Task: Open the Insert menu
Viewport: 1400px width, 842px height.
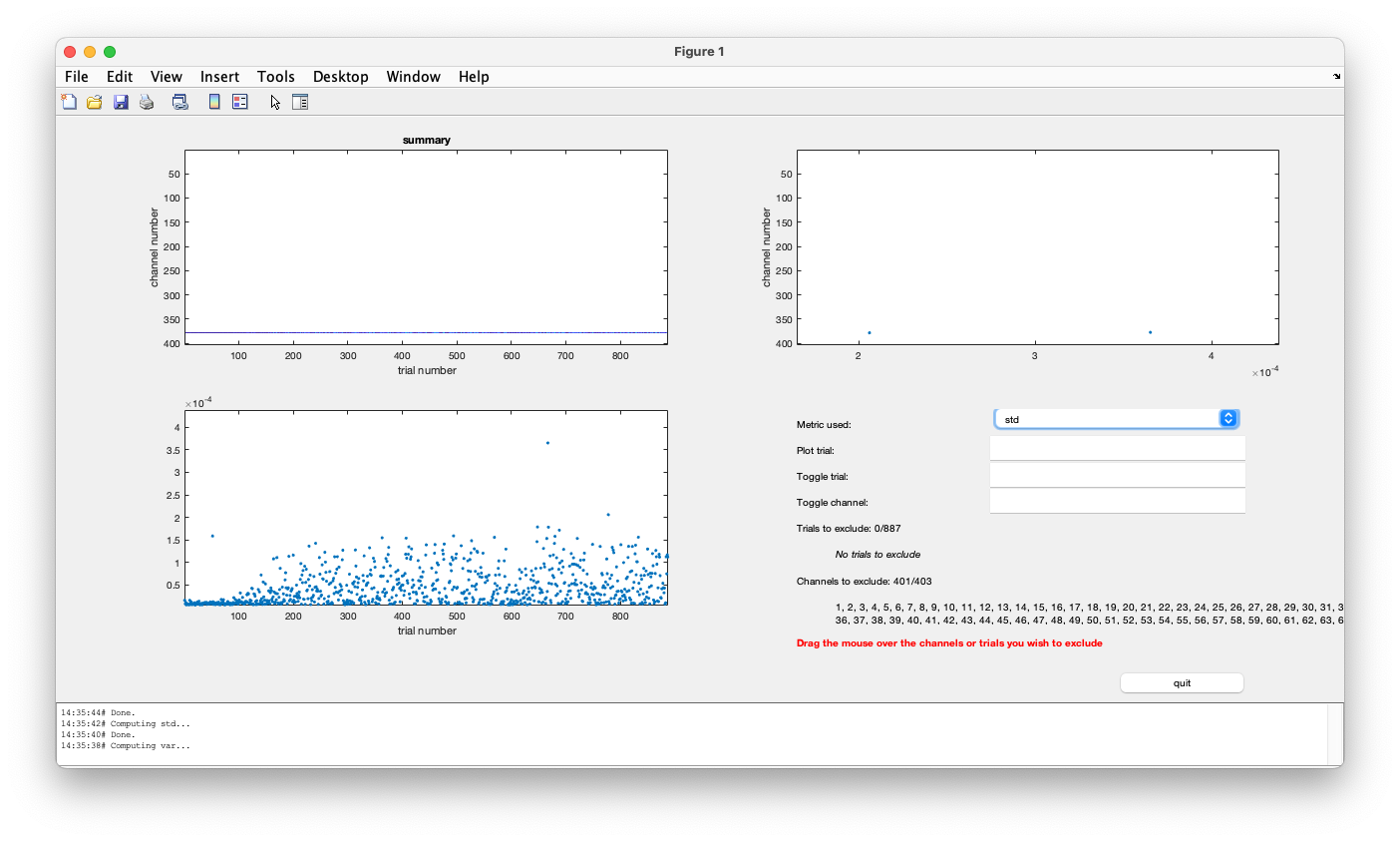Action: (219, 77)
